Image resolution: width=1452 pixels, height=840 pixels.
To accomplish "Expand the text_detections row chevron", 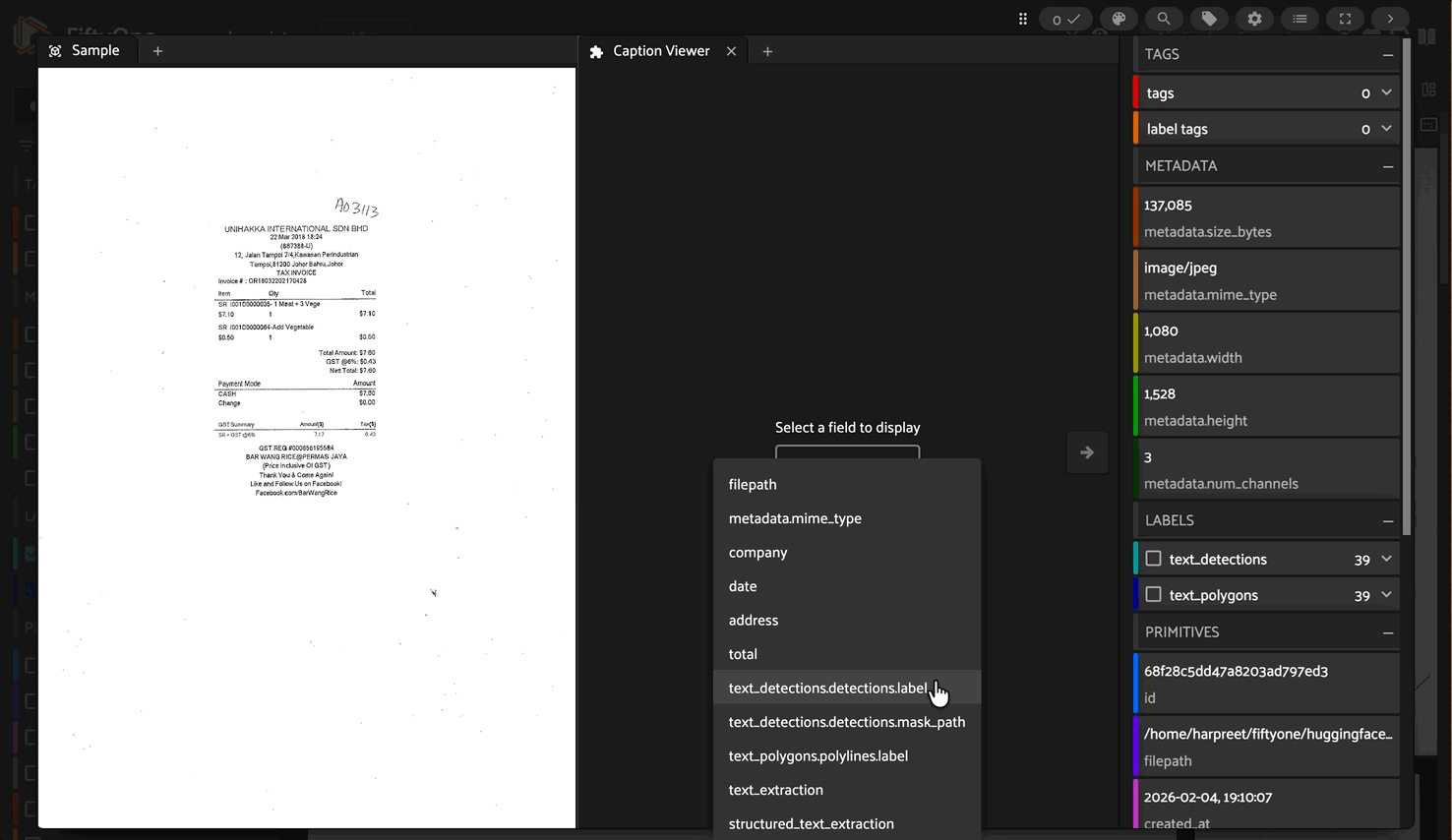I will point(1386,559).
